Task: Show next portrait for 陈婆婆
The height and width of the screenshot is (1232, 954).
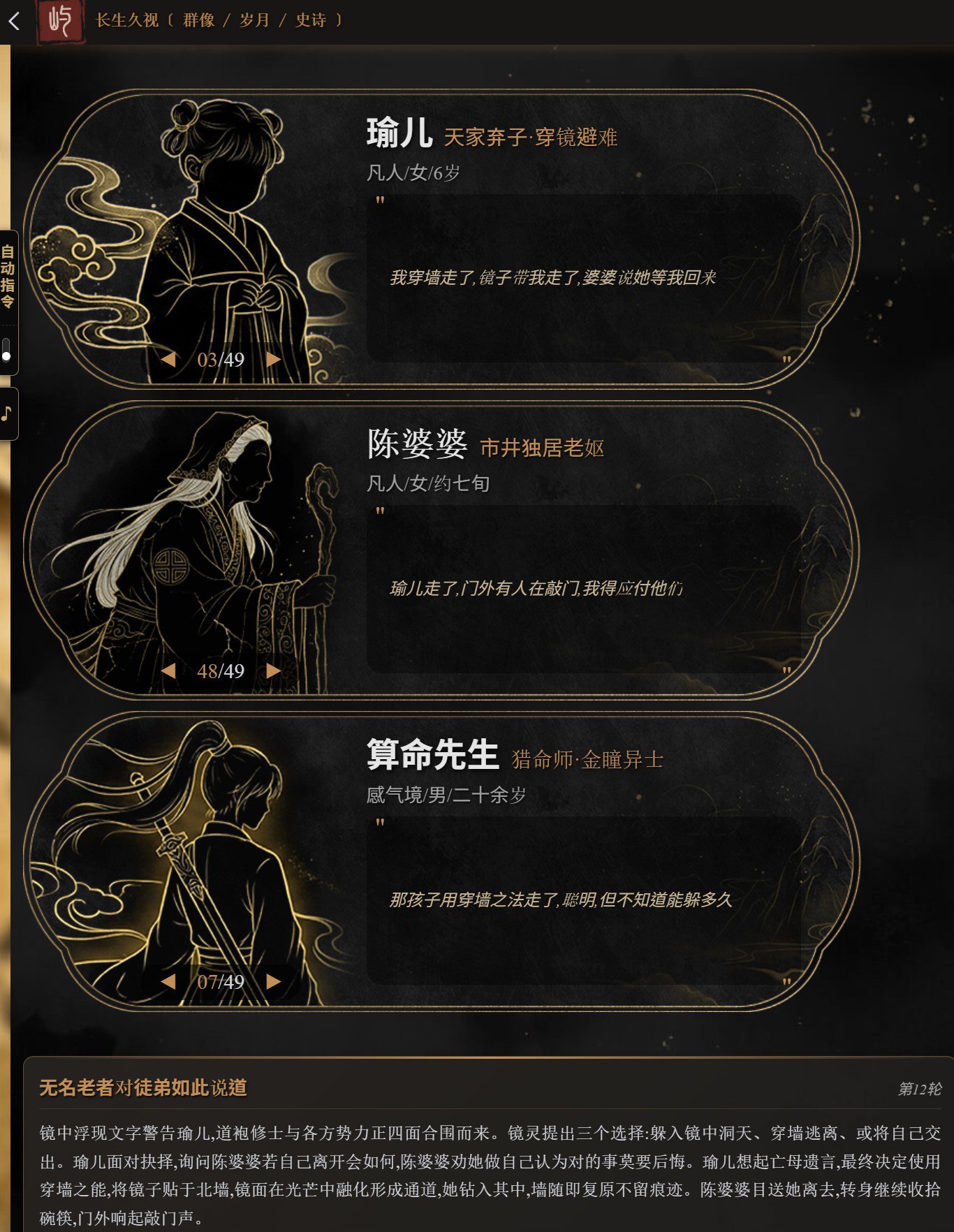Action: pyautogui.click(x=273, y=671)
